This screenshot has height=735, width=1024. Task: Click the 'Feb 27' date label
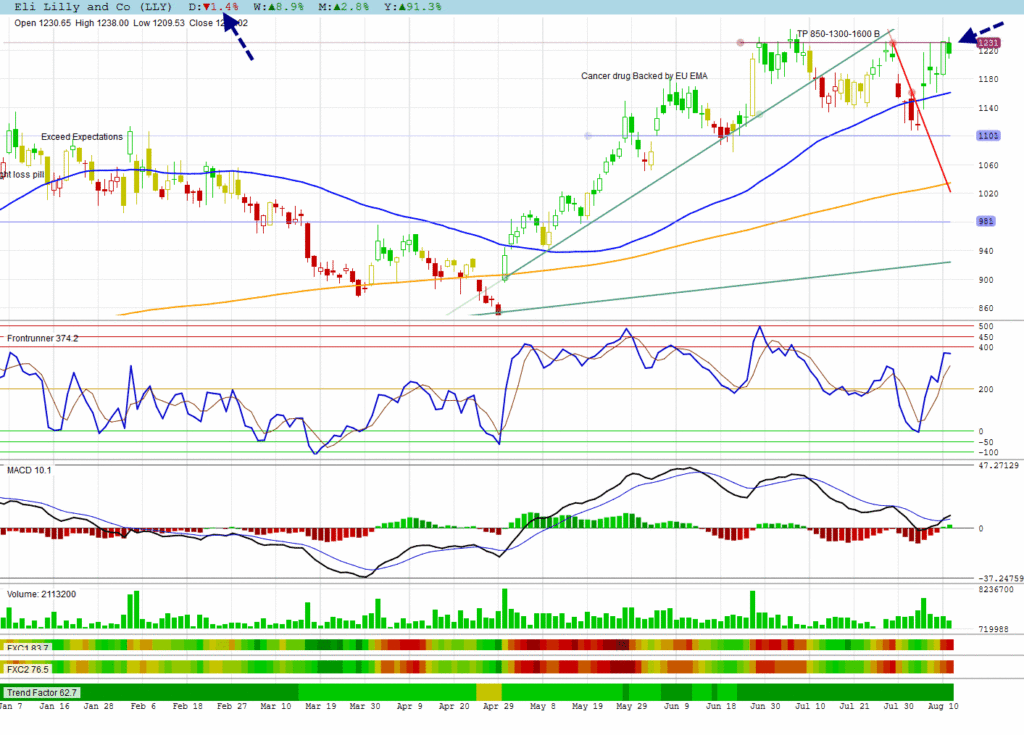(232, 706)
